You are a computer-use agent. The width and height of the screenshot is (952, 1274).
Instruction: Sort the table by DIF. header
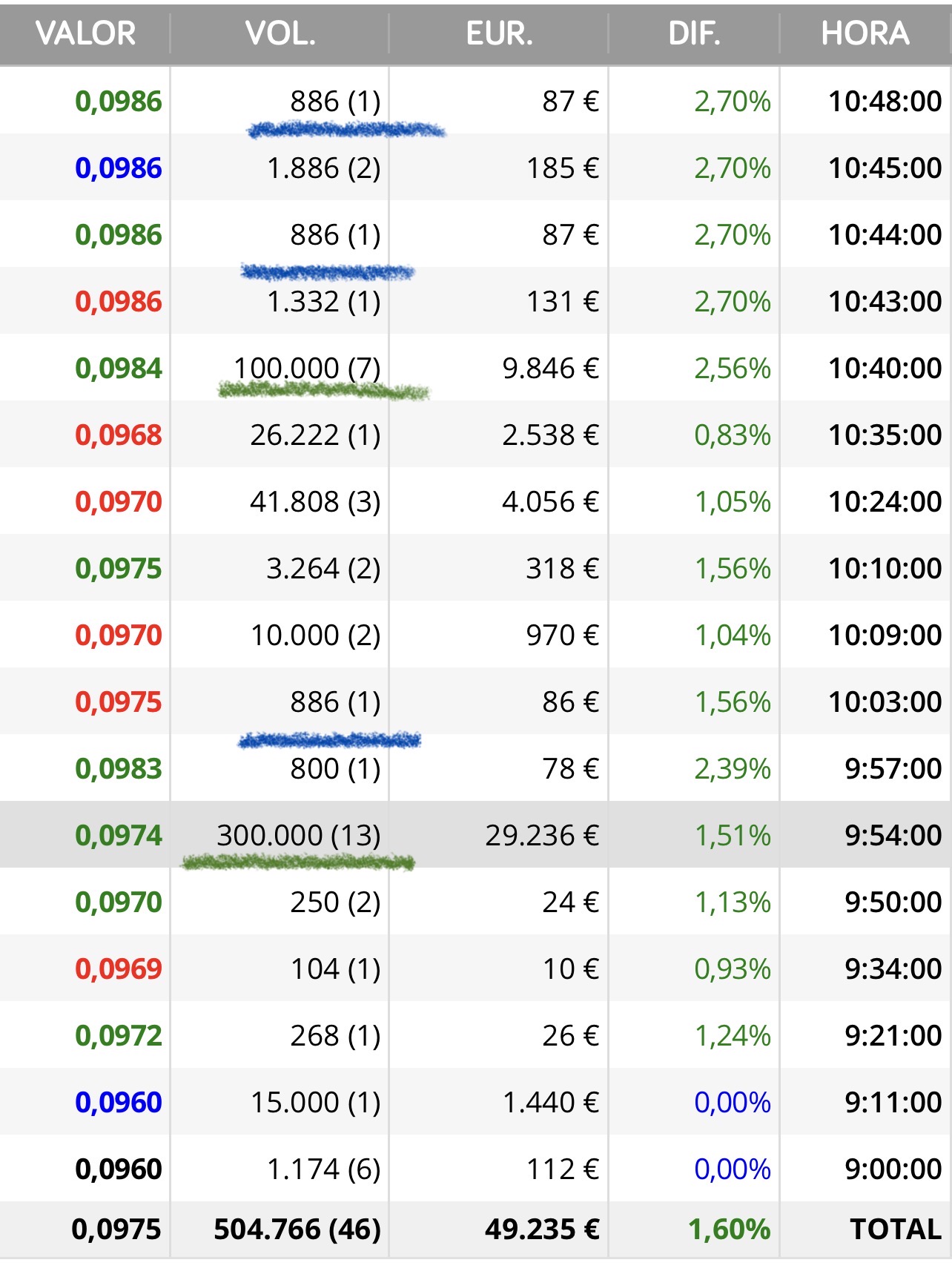(x=694, y=34)
